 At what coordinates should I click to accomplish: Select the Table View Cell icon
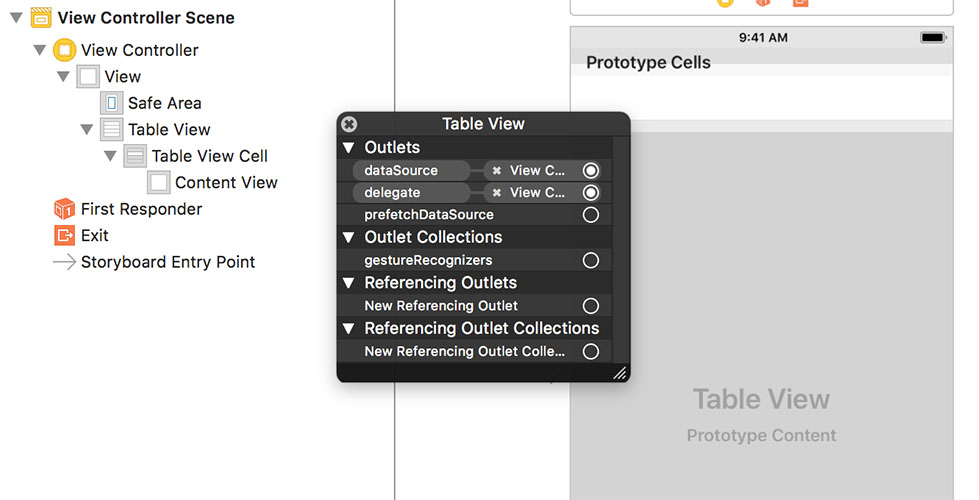click(x=135, y=156)
